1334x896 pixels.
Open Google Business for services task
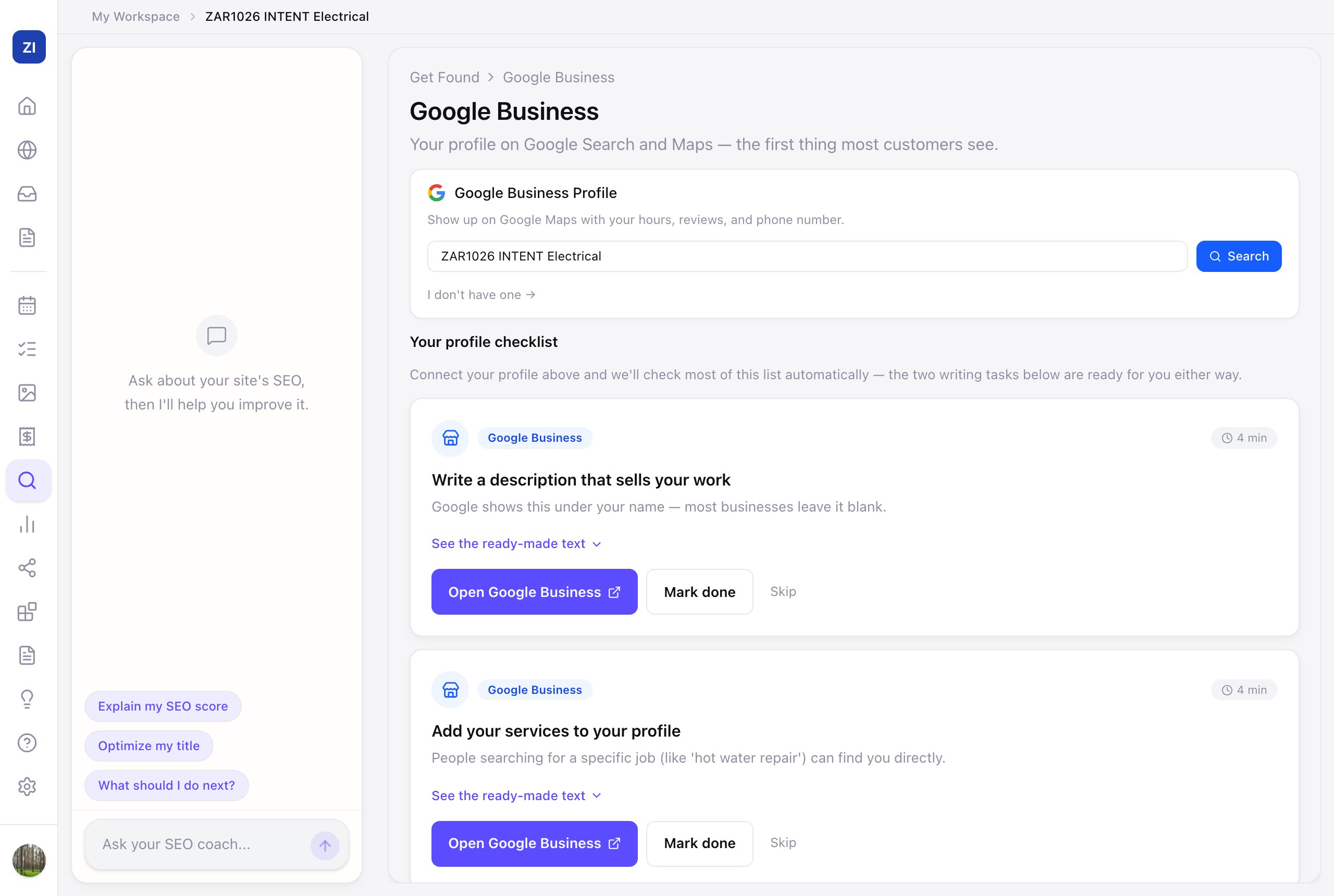[535, 843]
